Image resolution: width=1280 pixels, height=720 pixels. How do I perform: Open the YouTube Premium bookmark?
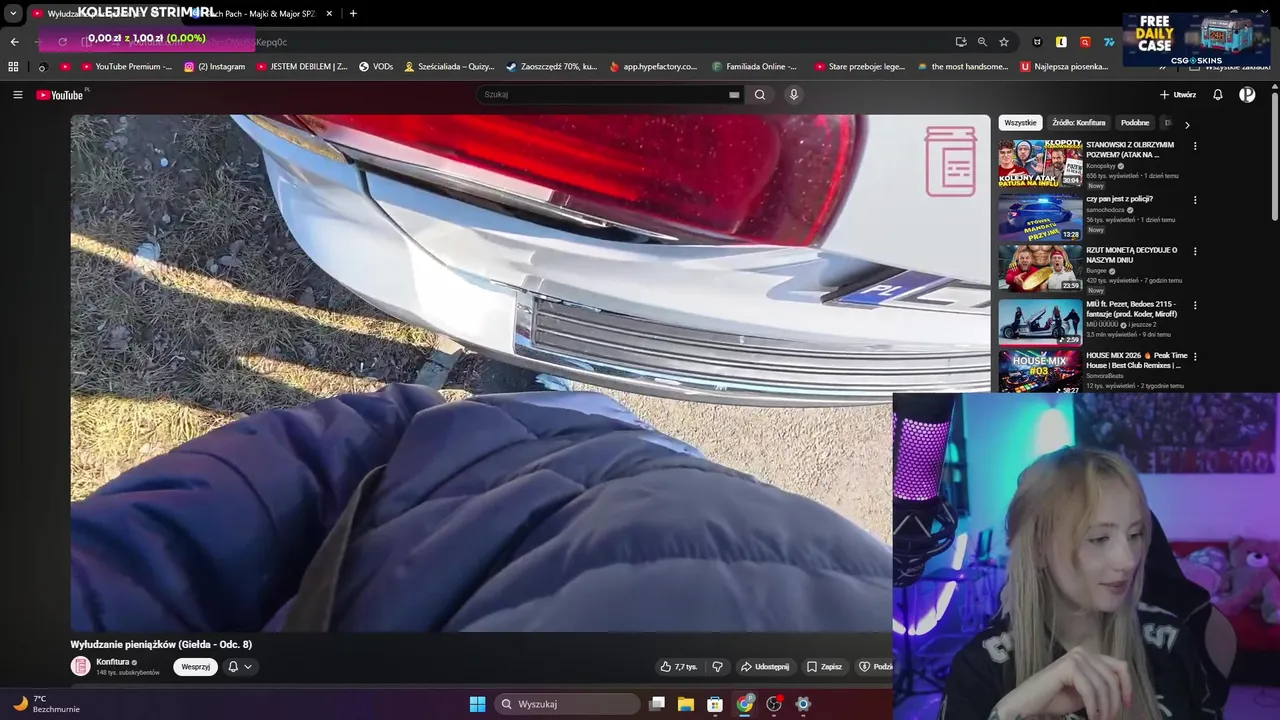(x=127, y=67)
